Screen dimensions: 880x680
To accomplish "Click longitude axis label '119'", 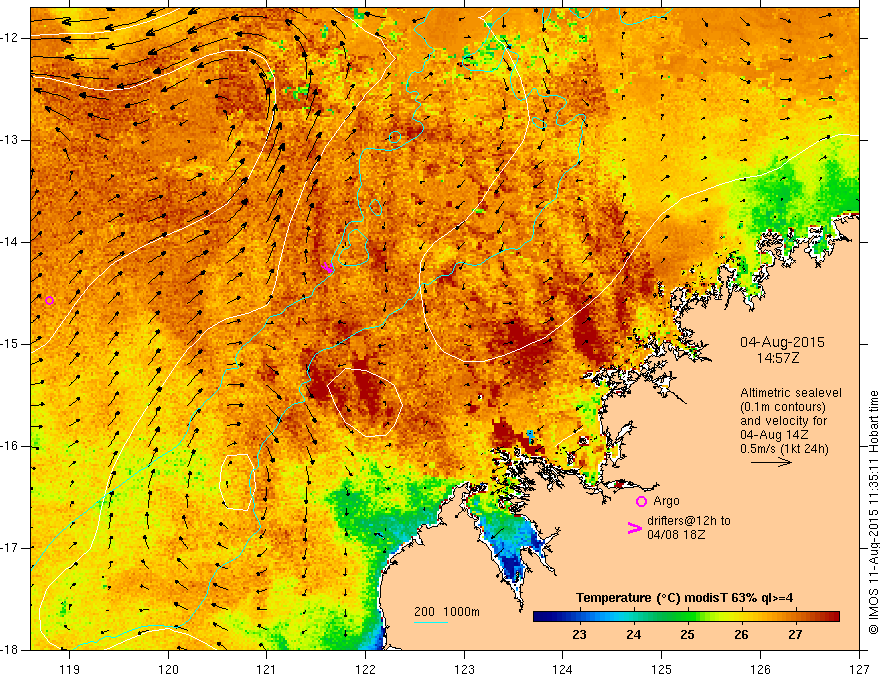I will pyautogui.click(x=70, y=669).
